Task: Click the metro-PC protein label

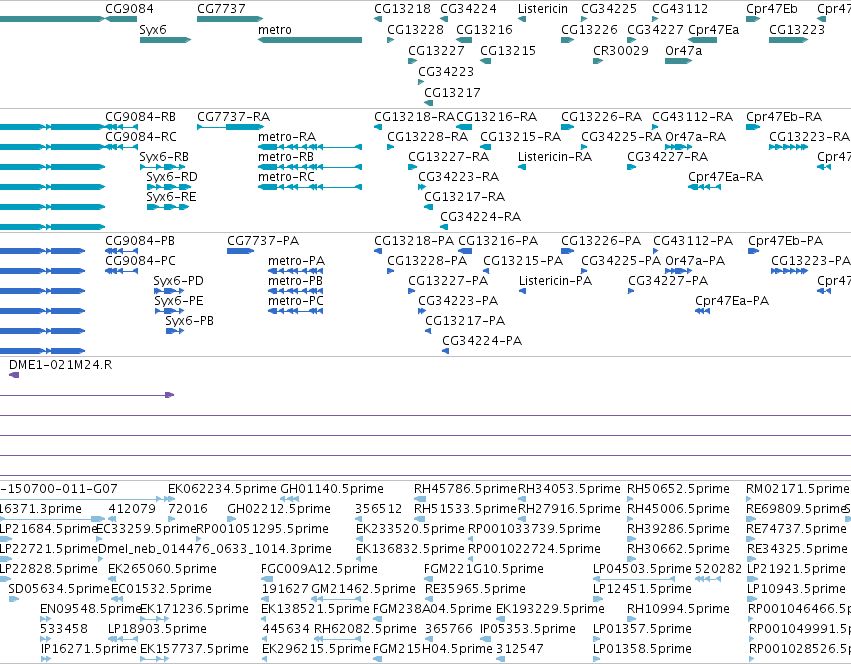Action: 296,301
